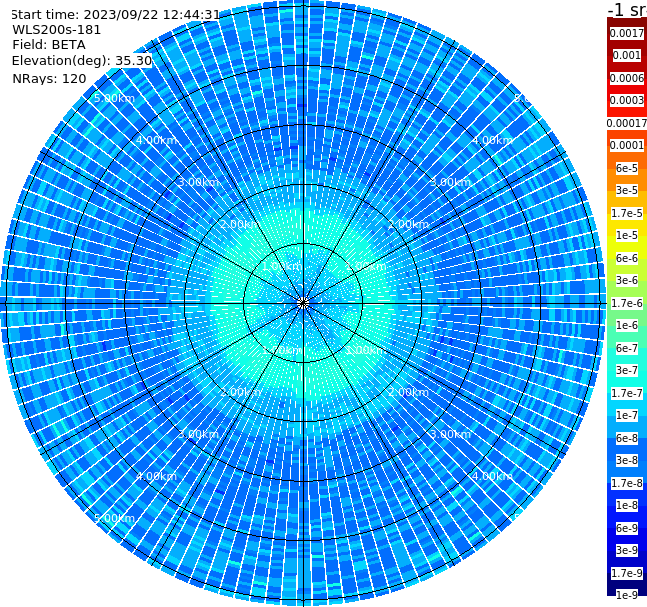
Task: Click the 6e-5 colorbar tick
Action: tap(627, 168)
